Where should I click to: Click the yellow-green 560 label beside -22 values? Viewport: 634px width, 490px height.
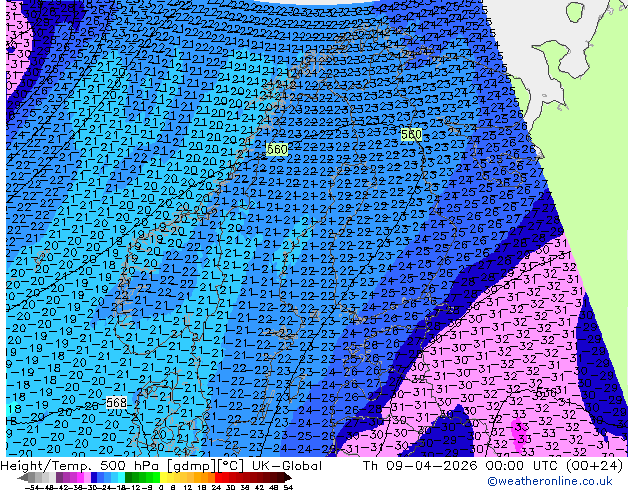277,150
